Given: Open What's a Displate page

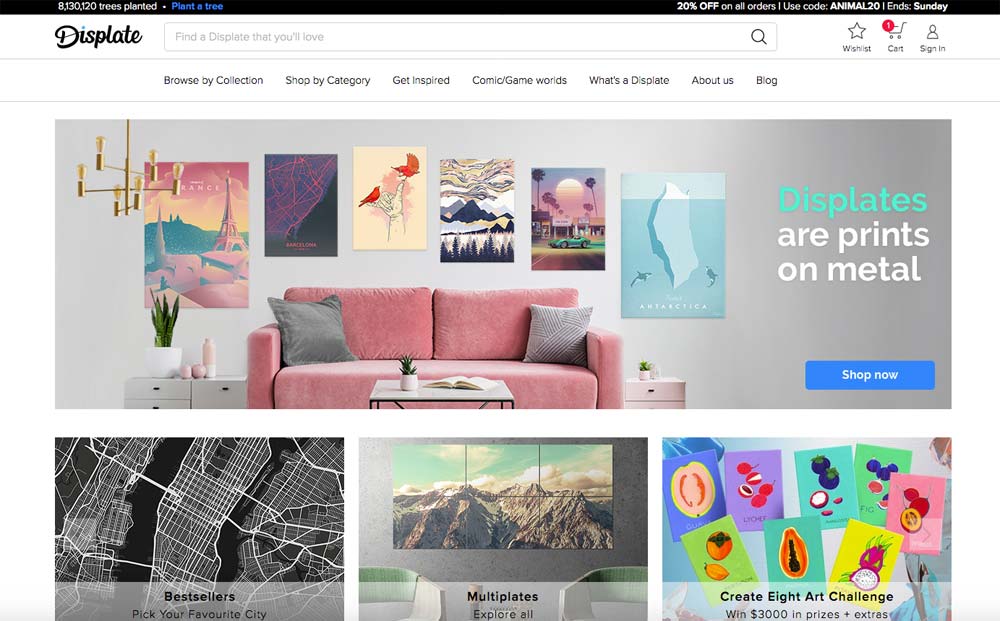Looking at the screenshot, I should pos(629,80).
